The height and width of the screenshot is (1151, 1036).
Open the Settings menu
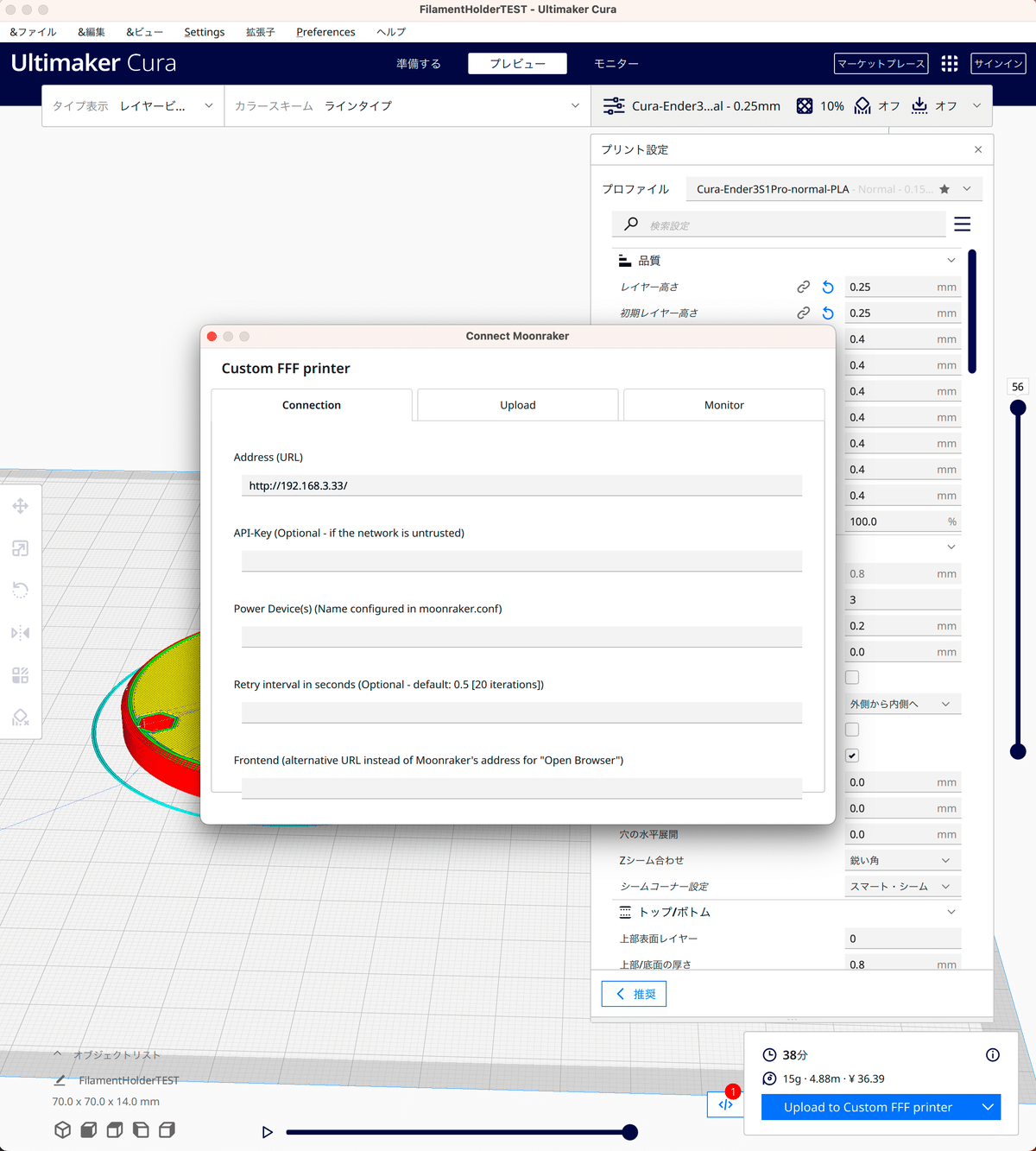(x=204, y=32)
